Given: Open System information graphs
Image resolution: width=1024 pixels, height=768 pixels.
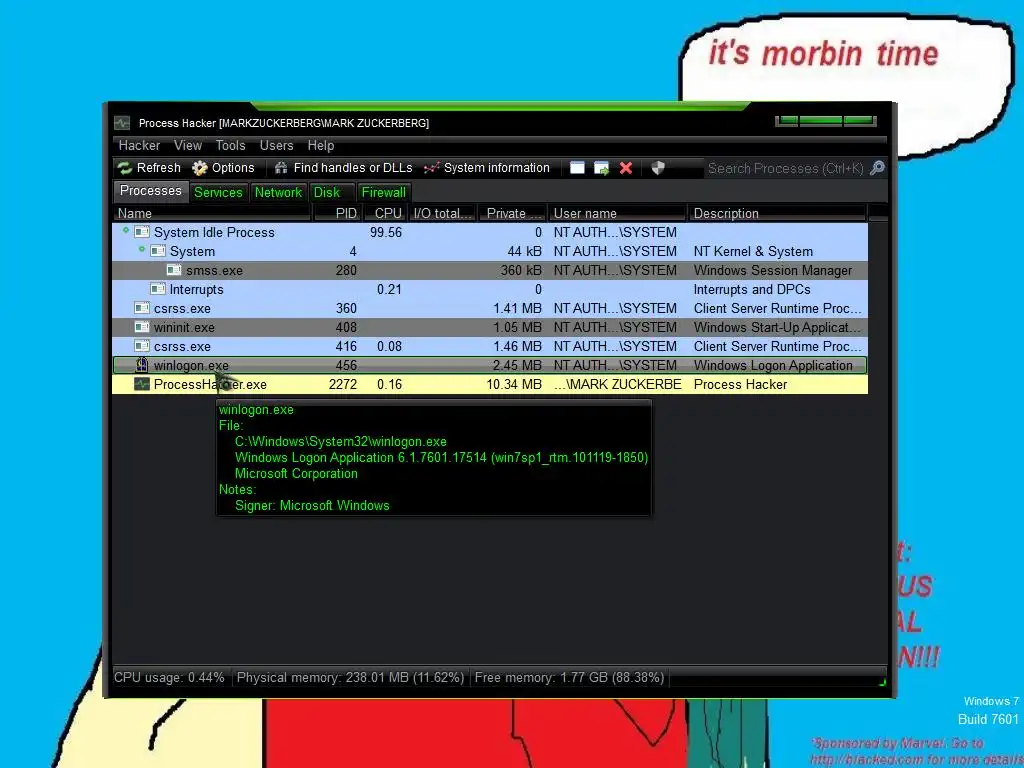Looking at the screenshot, I should point(487,168).
